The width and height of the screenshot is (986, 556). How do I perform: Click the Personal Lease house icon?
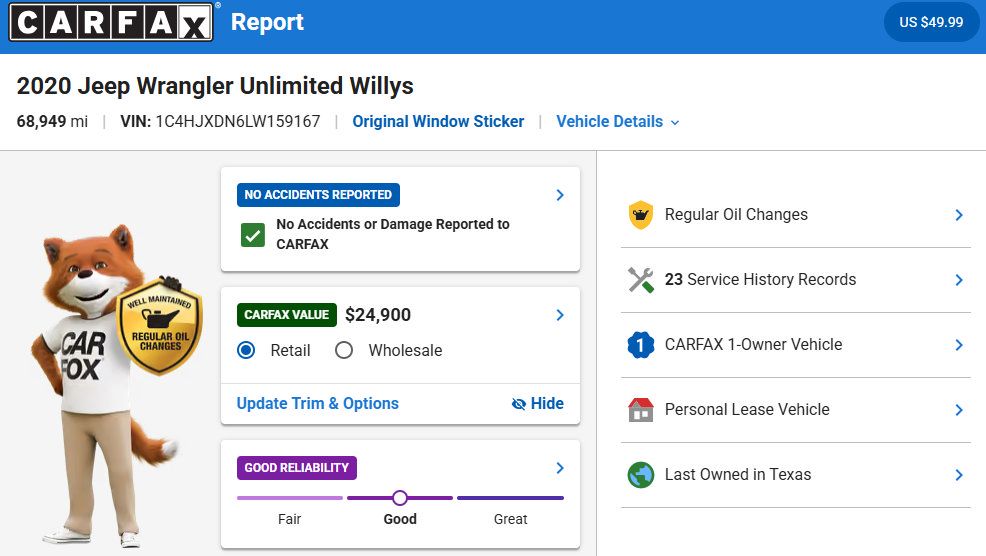641,409
